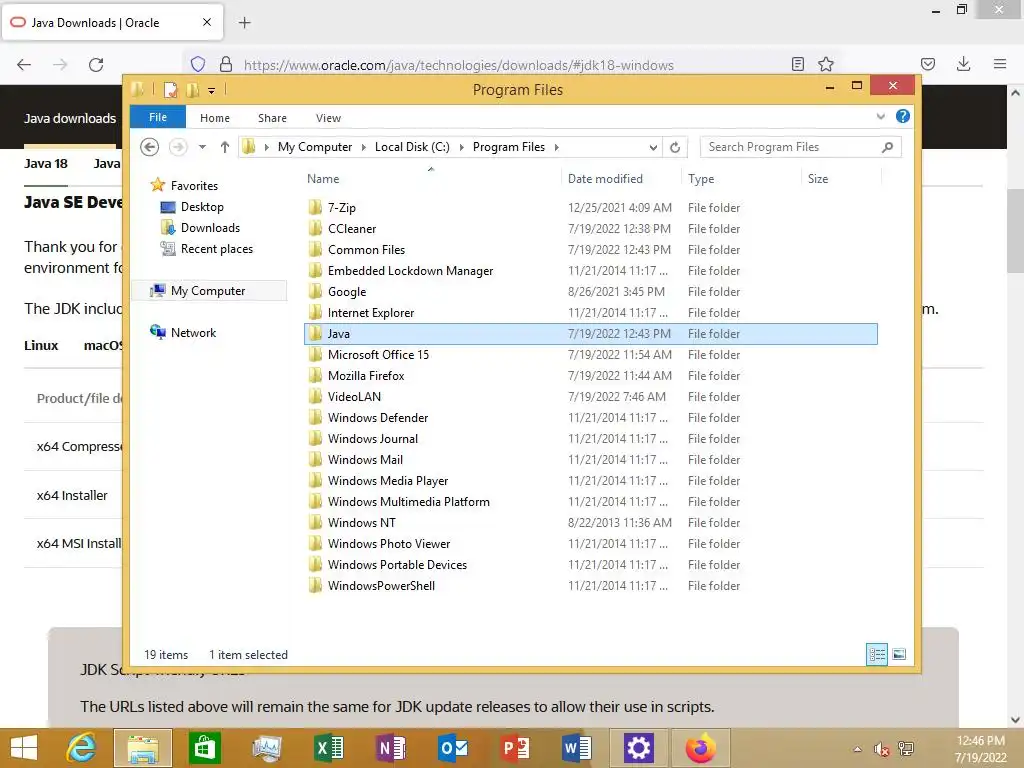The image size is (1024, 768).
Task: Open Word from the taskbar
Action: [577, 748]
